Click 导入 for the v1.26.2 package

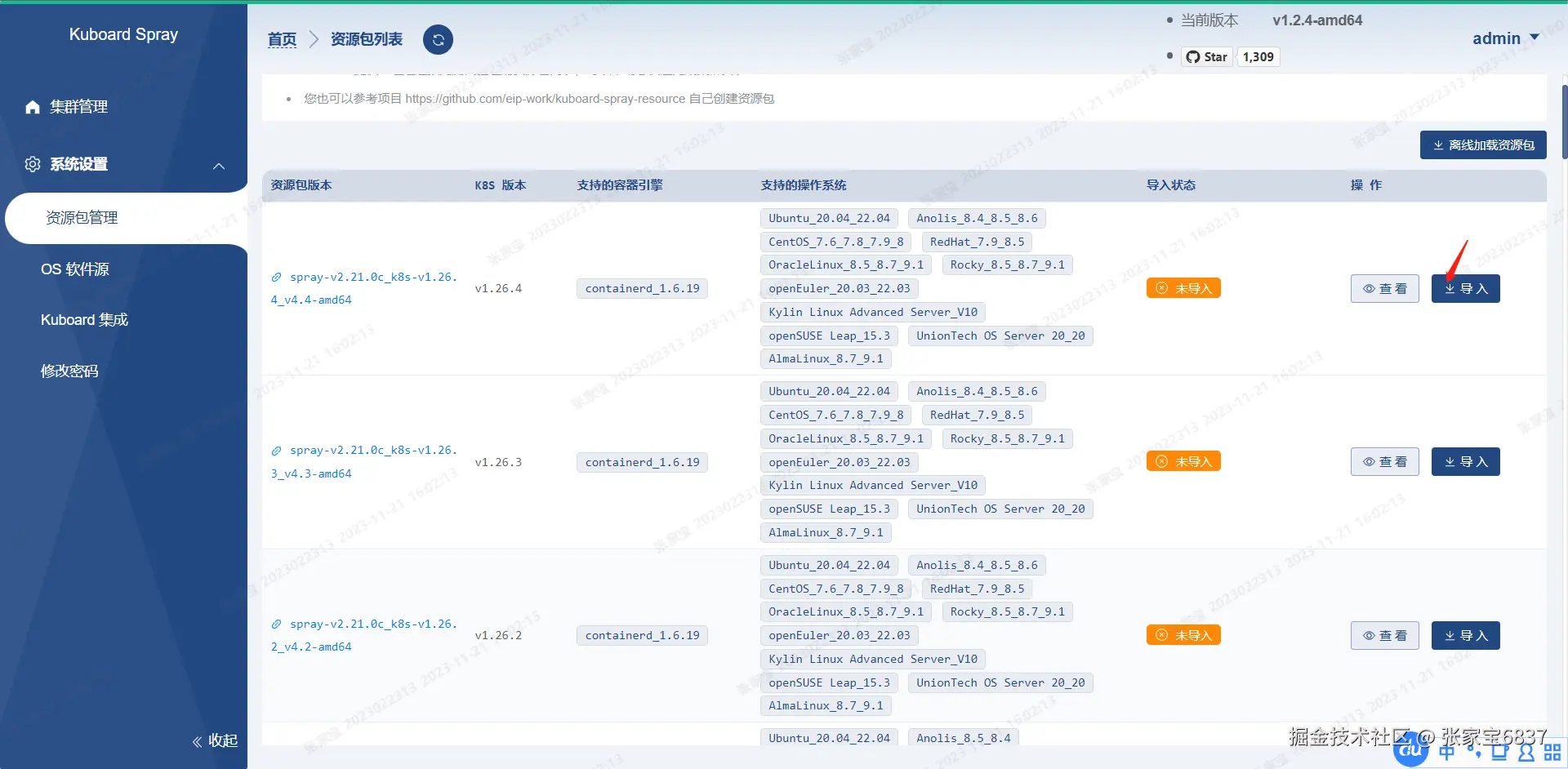point(1465,635)
